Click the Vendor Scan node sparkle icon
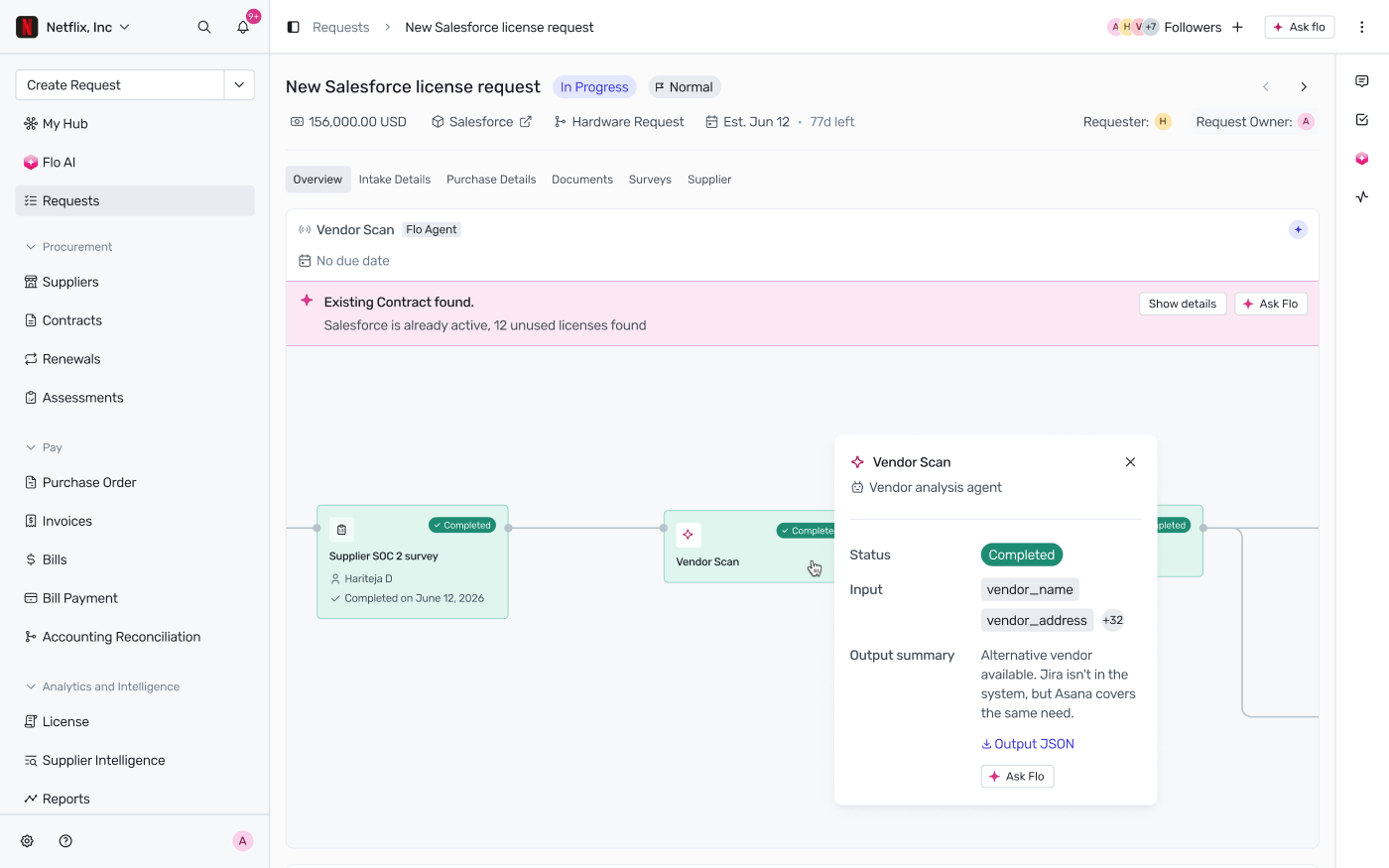 [x=689, y=535]
